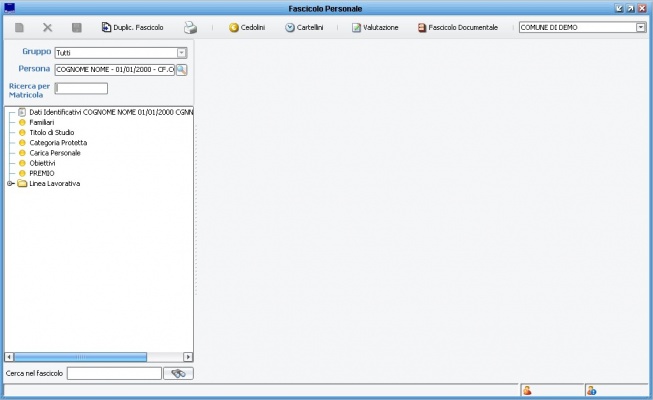Click the restore window button in title bar
Image resolution: width=653 pixels, height=400 pixels.
pos(631,8)
